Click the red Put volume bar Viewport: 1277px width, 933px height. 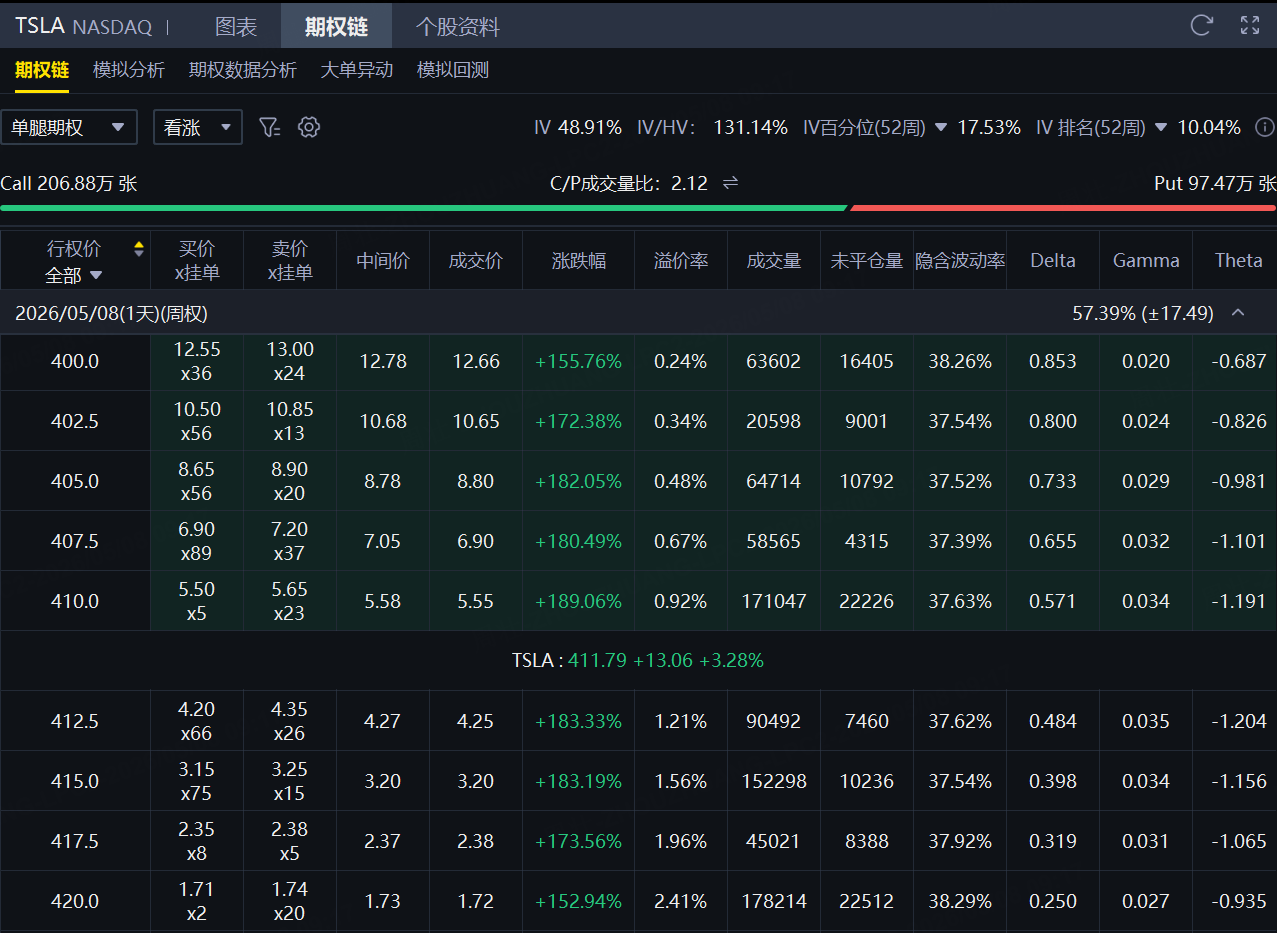(1063, 208)
